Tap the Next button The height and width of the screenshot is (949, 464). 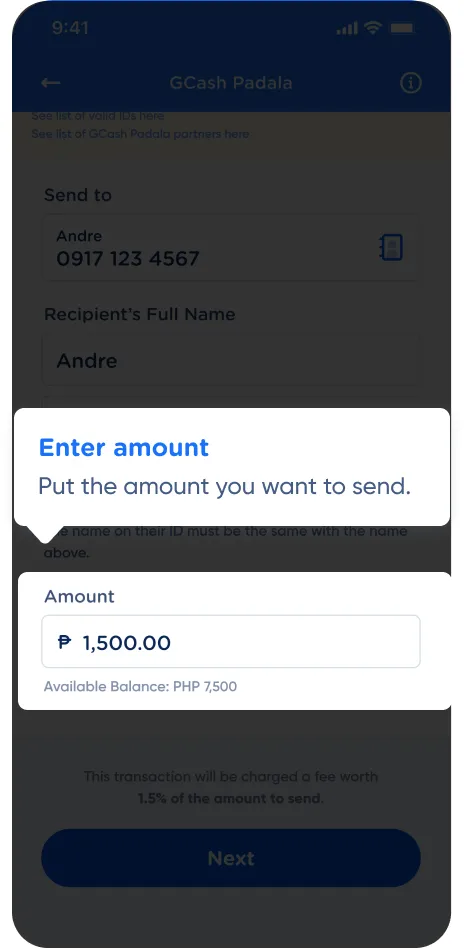coord(230,858)
